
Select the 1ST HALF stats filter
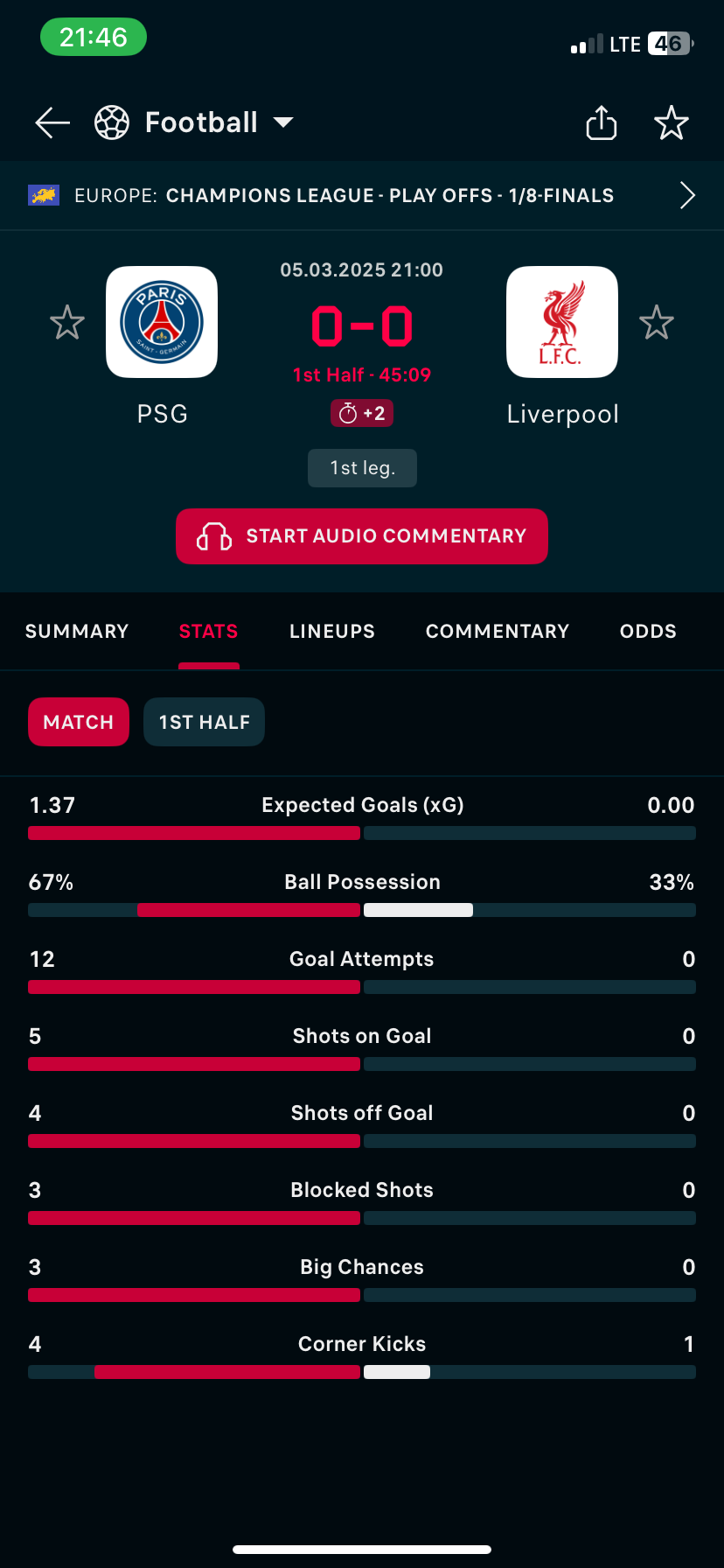click(204, 722)
